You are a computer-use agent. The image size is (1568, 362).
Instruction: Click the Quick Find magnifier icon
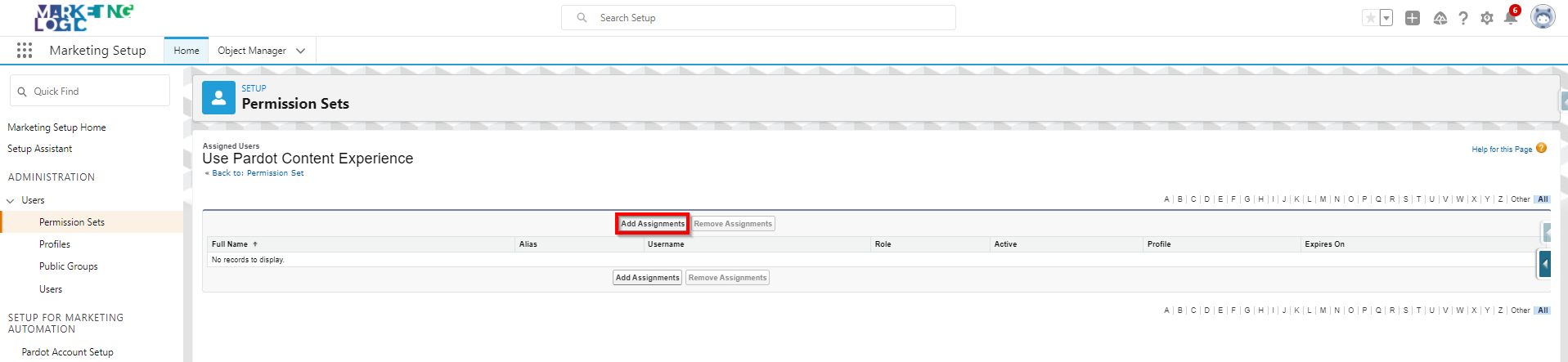22,92
